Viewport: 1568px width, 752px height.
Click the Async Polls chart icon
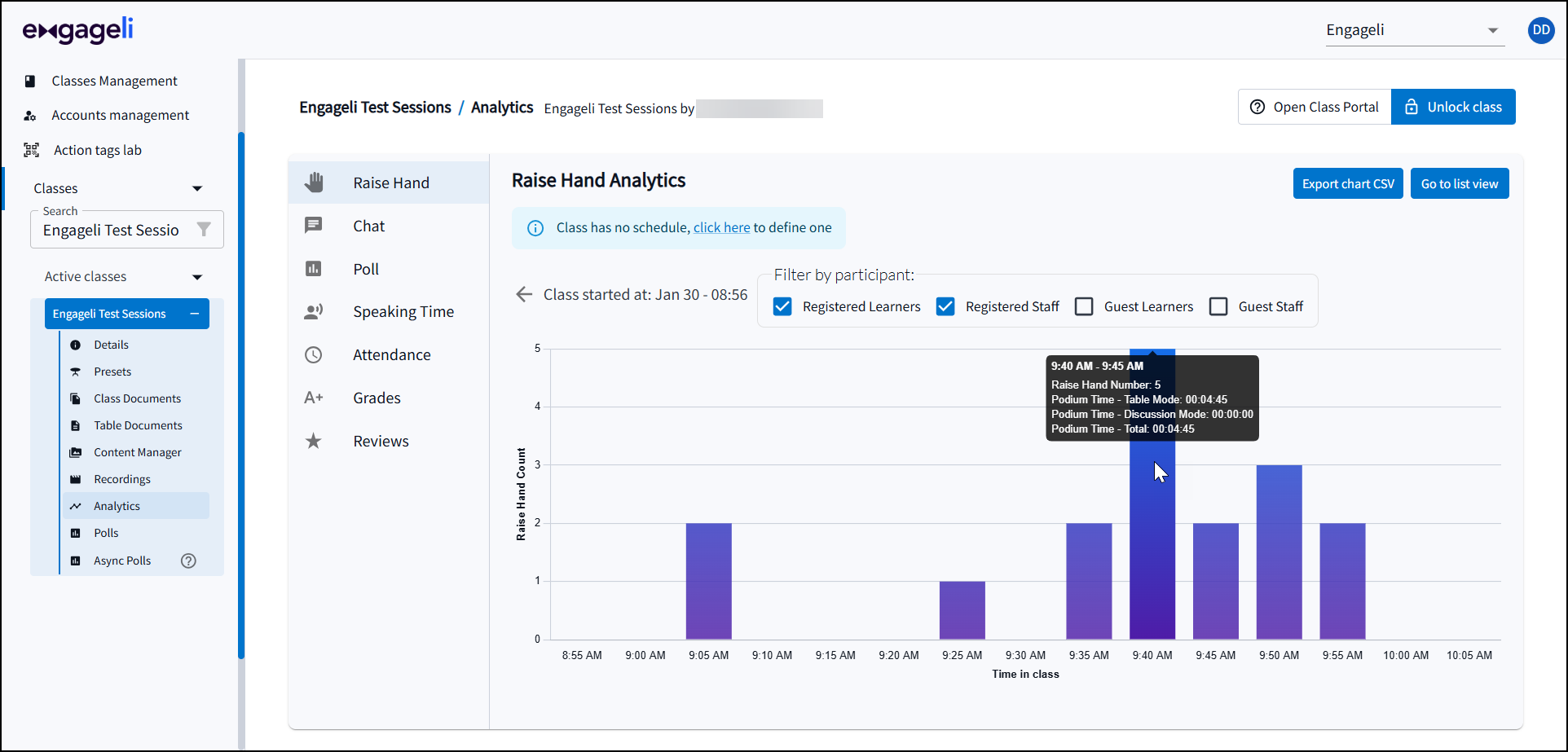[76, 561]
